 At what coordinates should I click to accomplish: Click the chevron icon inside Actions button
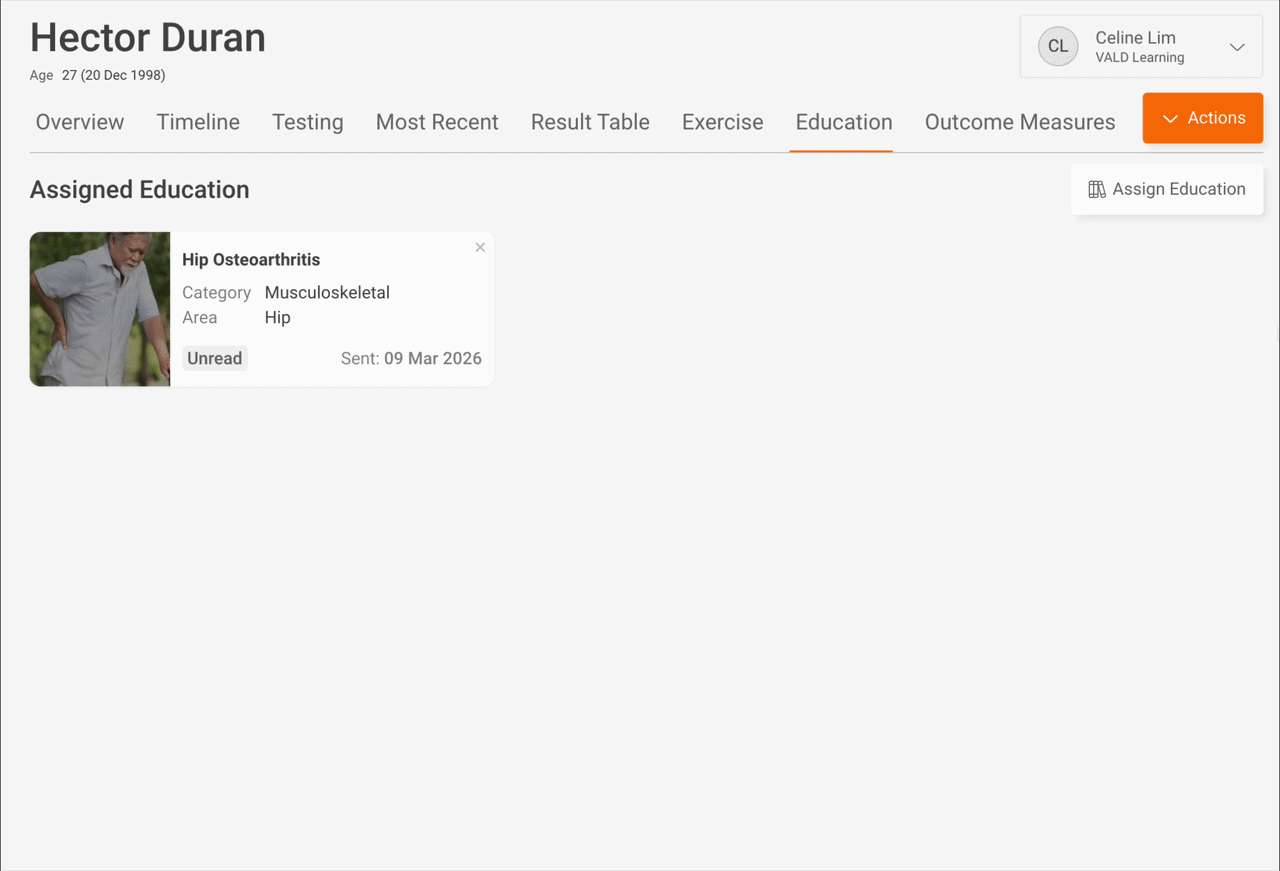pos(1170,119)
